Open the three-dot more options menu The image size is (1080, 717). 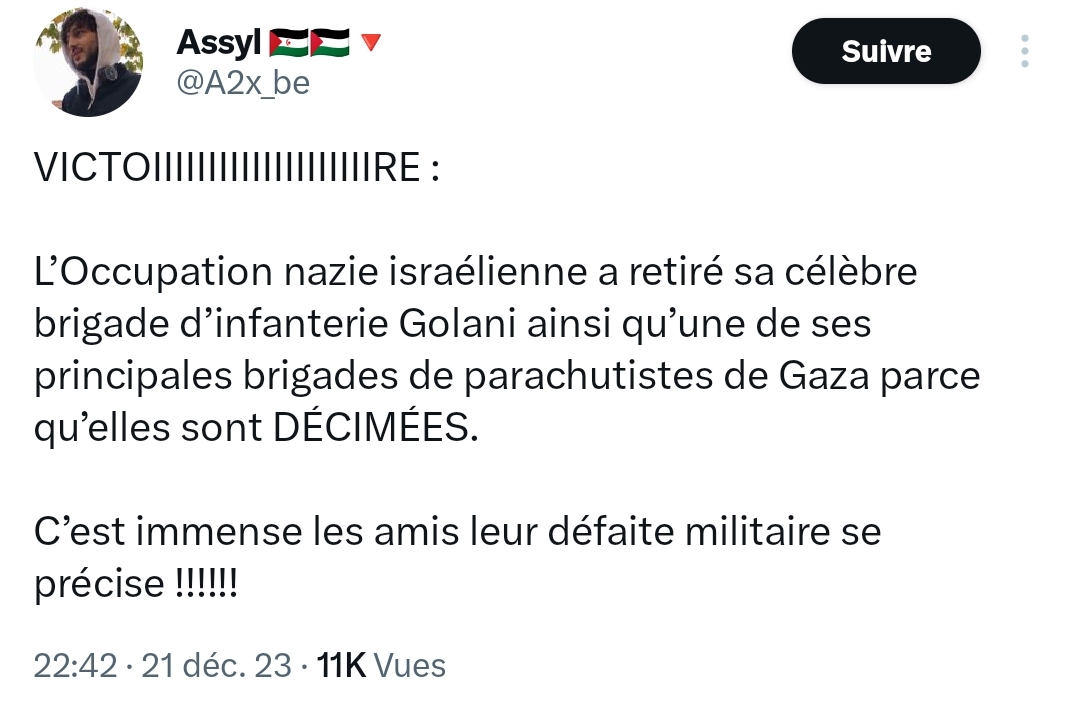pos(1024,51)
